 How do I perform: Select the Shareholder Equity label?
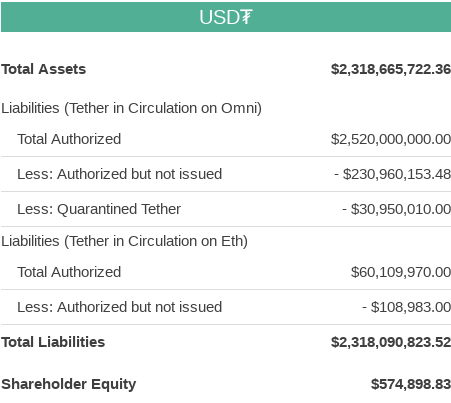point(69,384)
